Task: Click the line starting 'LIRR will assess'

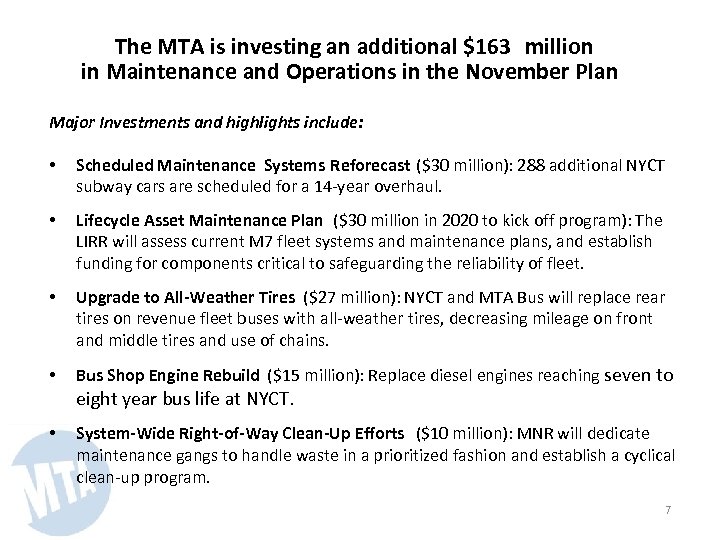Action: click(363, 241)
